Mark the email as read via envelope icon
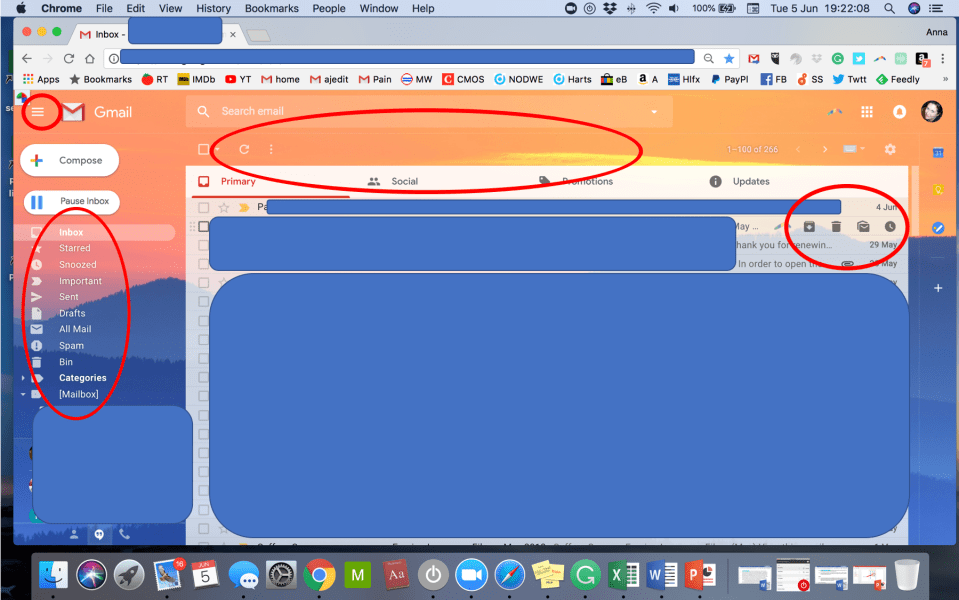This screenshot has height=600, width=959. [863, 227]
